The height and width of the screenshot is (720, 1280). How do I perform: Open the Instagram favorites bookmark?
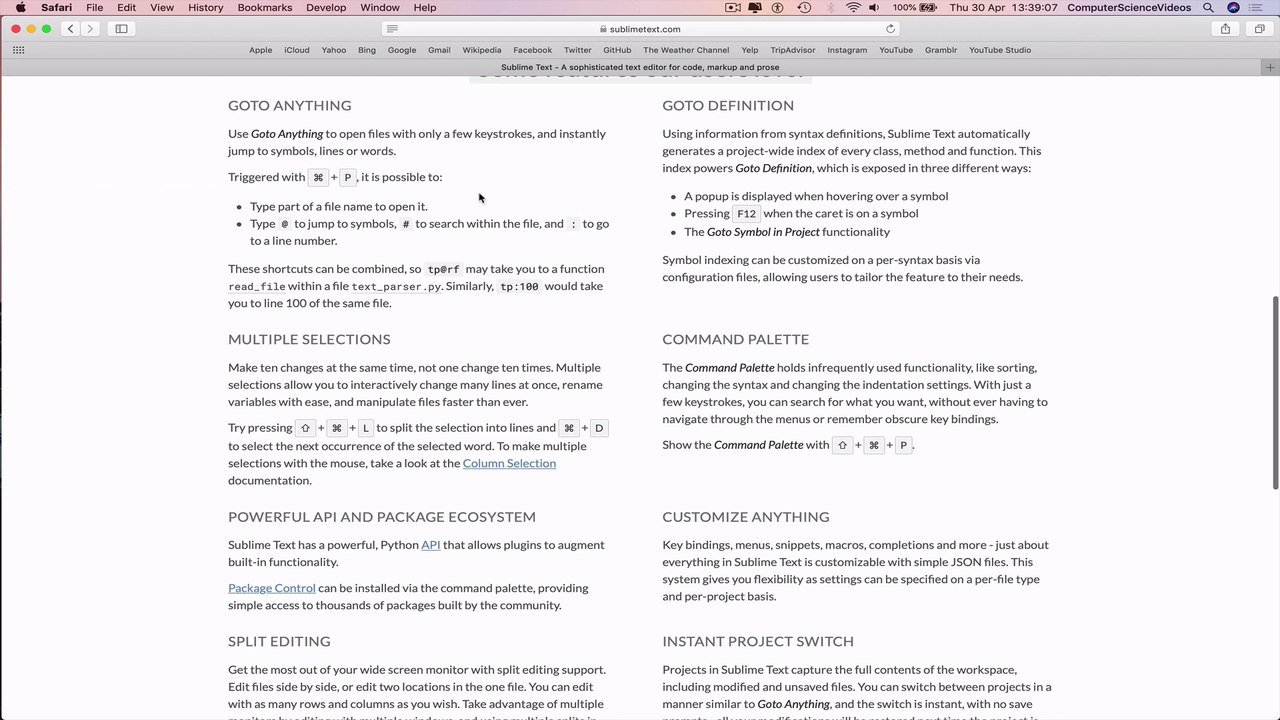pos(847,50)
